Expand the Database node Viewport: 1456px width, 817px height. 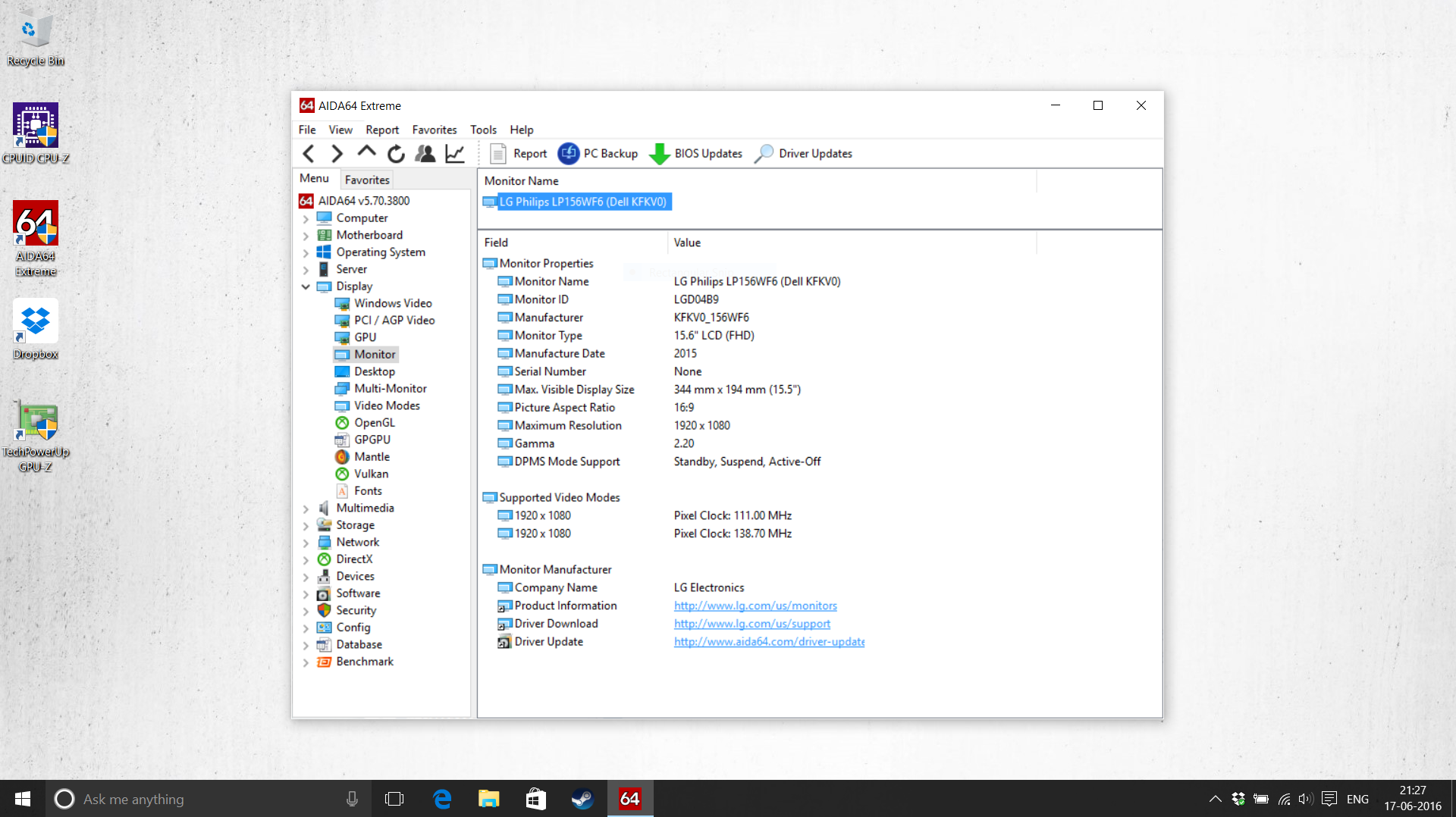tap(306, 645)
